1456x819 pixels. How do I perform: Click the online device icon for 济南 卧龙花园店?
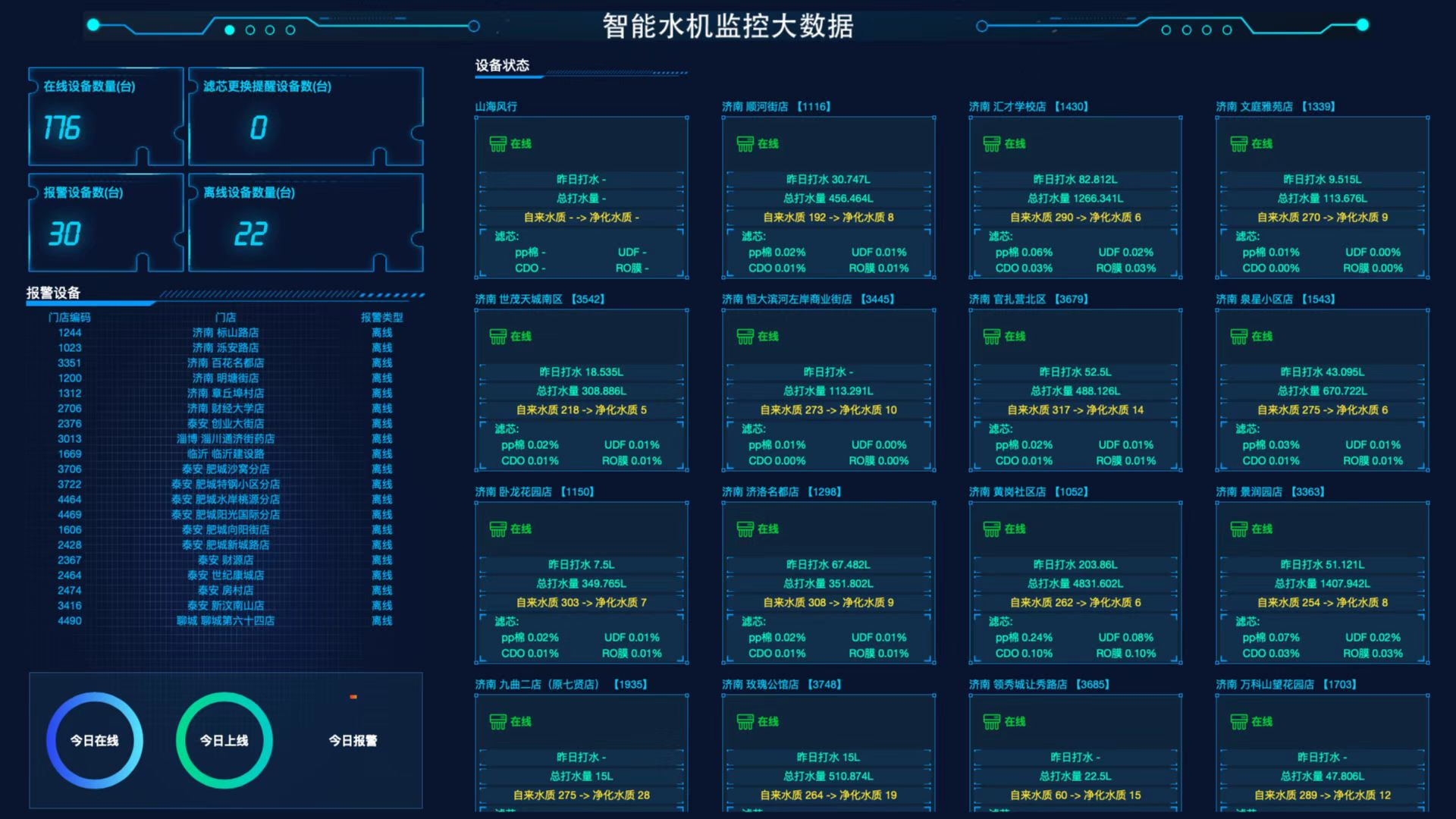[x=497, y=529]
